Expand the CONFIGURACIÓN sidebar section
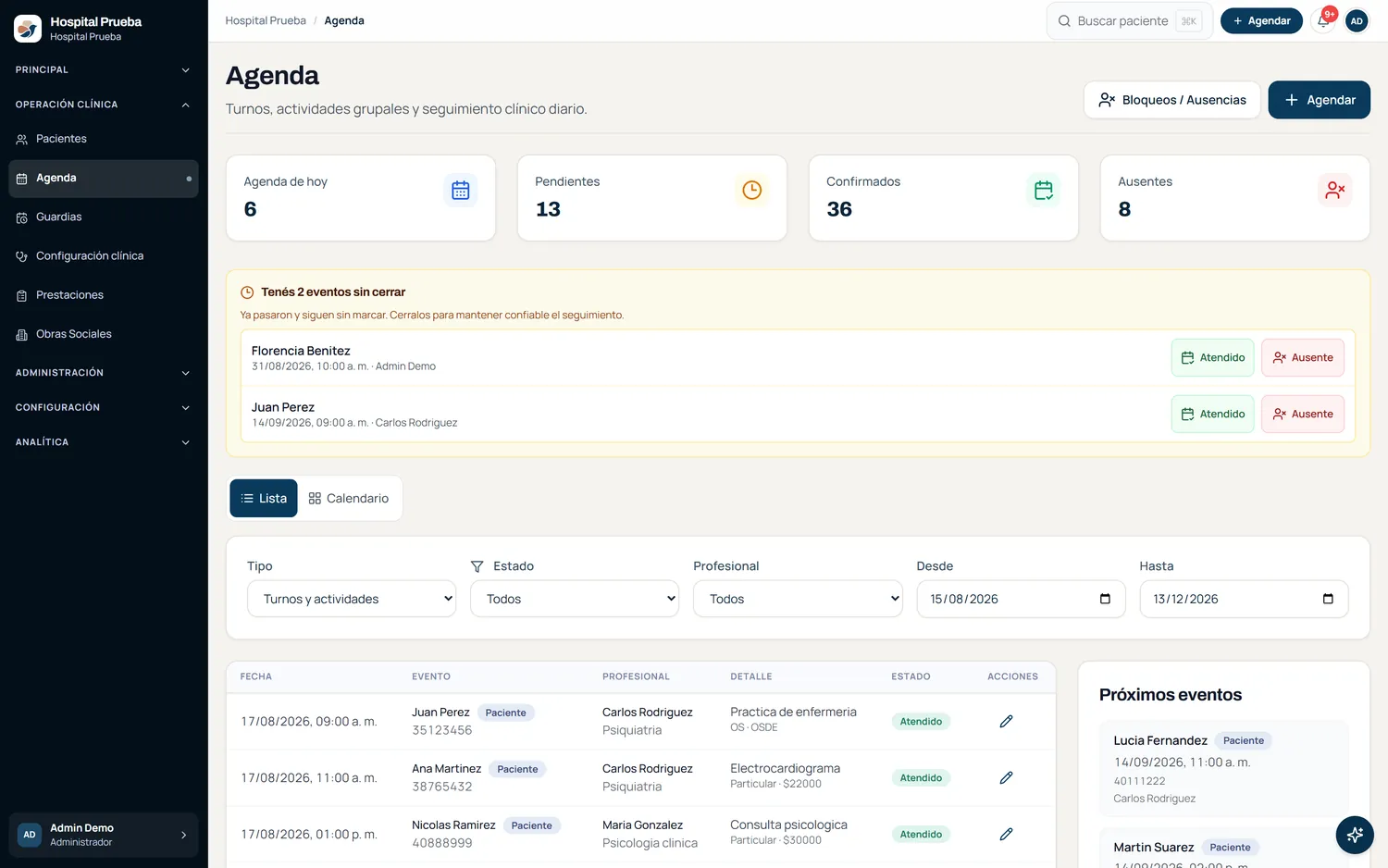Viewport: 1388px width, 868px height. [x=104, y=407]
